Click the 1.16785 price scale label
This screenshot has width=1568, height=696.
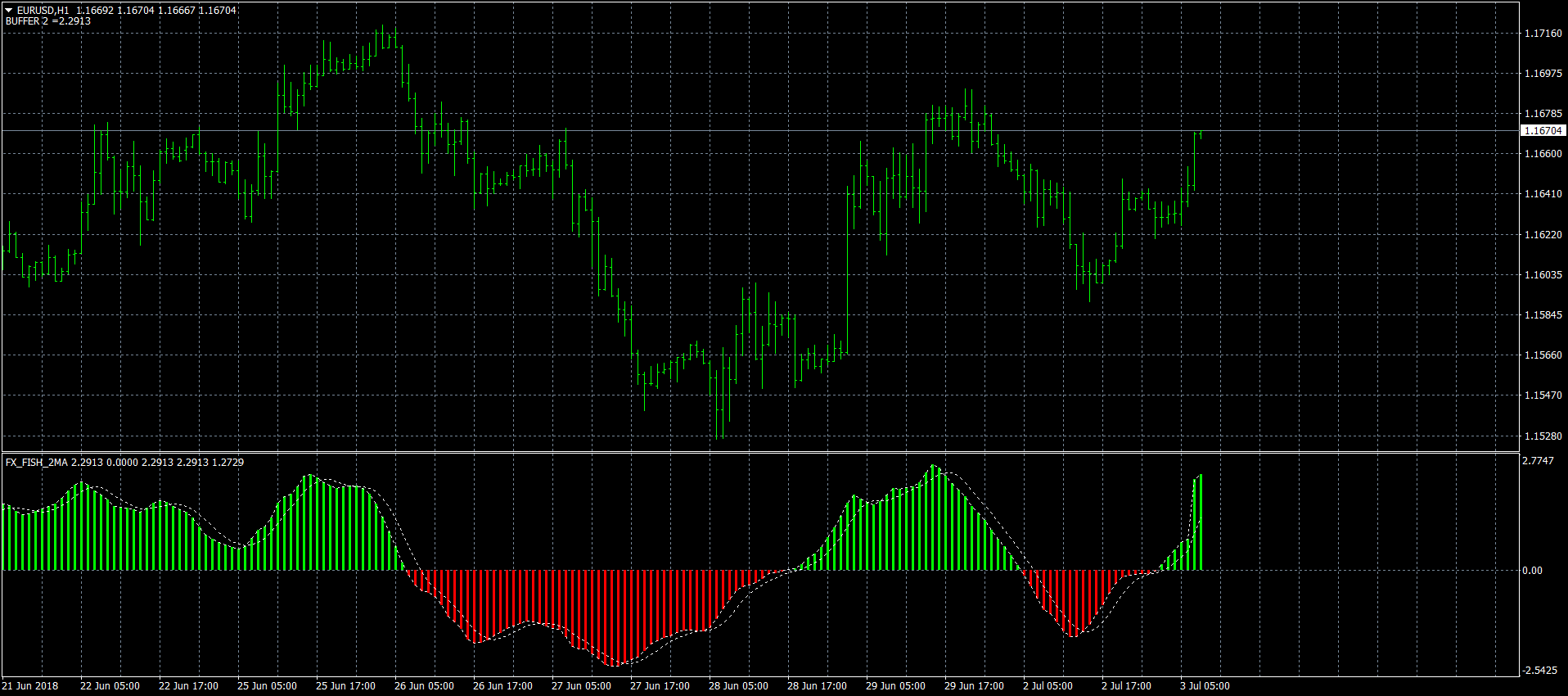1543,114
